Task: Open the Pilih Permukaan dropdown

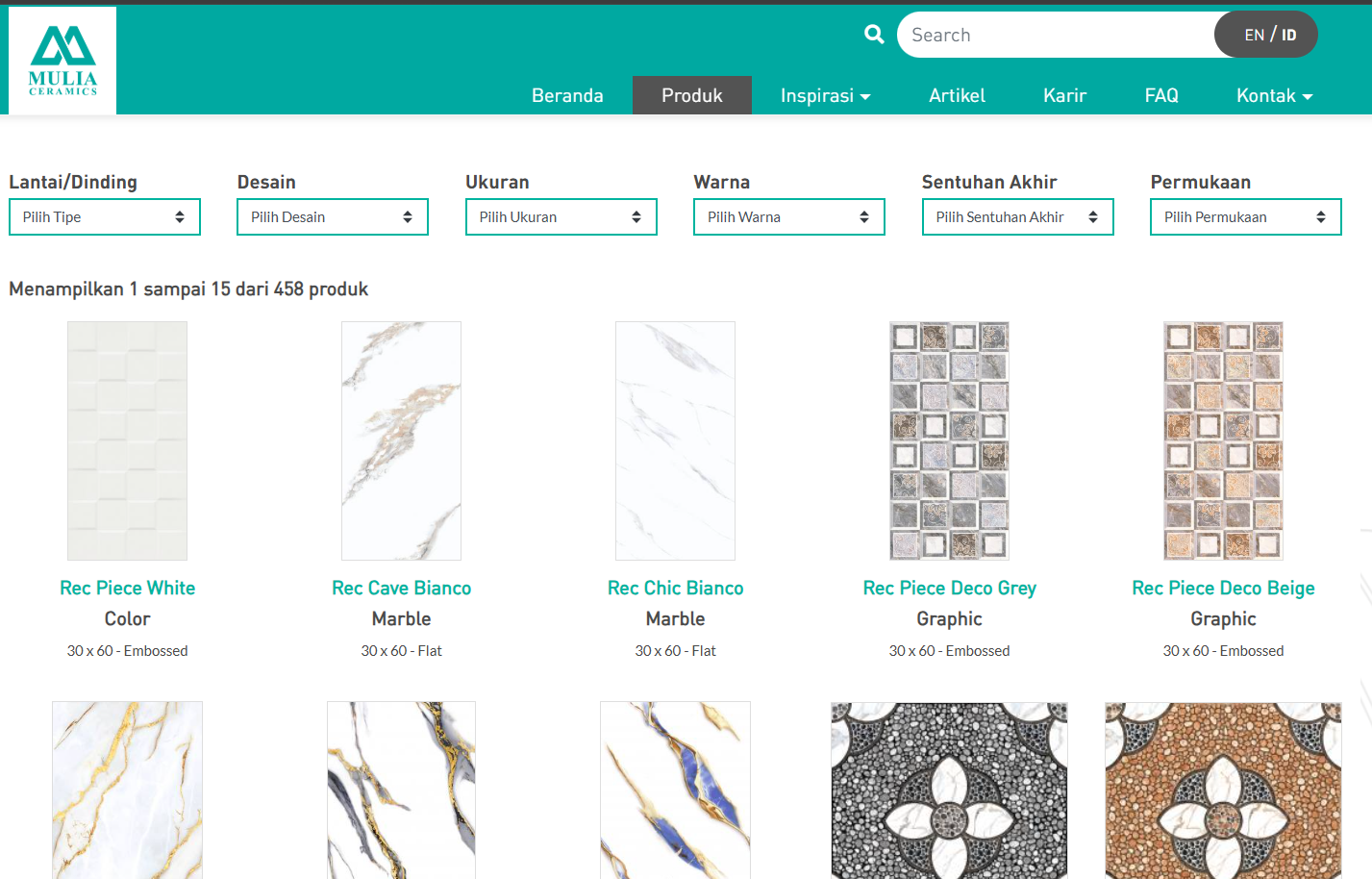Action: click(1245, 216)
